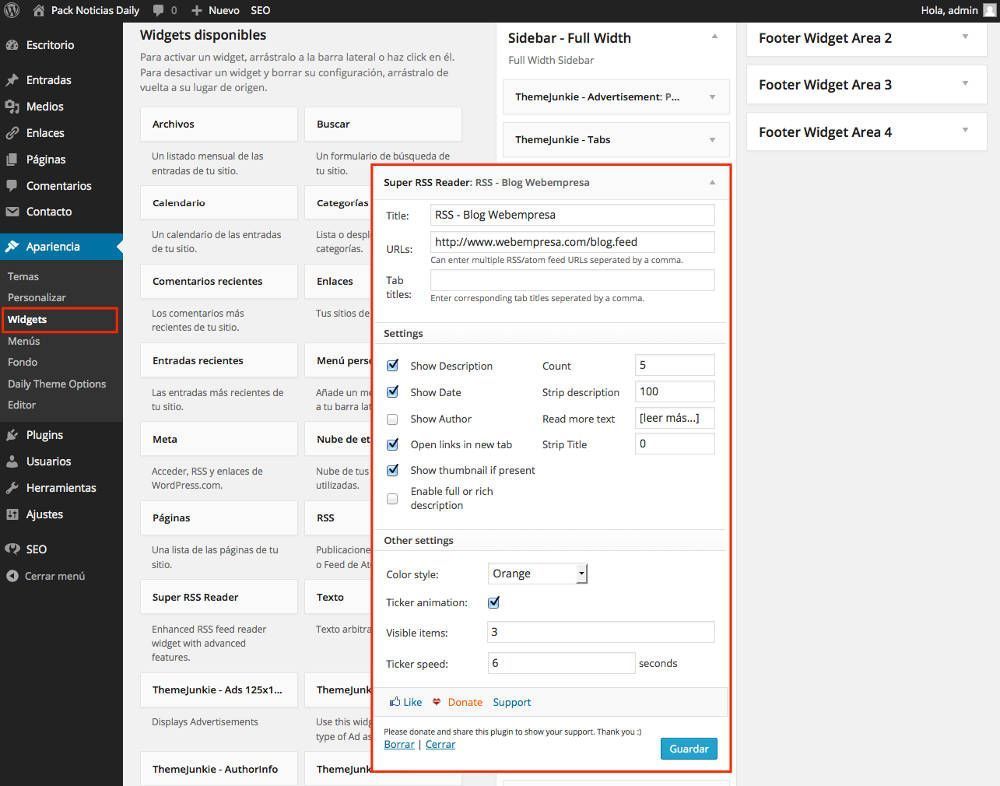Screen dimensions: 1000x786
Task: Click the Like thumbs-up icon
Action: pyautogui.click(x=395, y=702)
